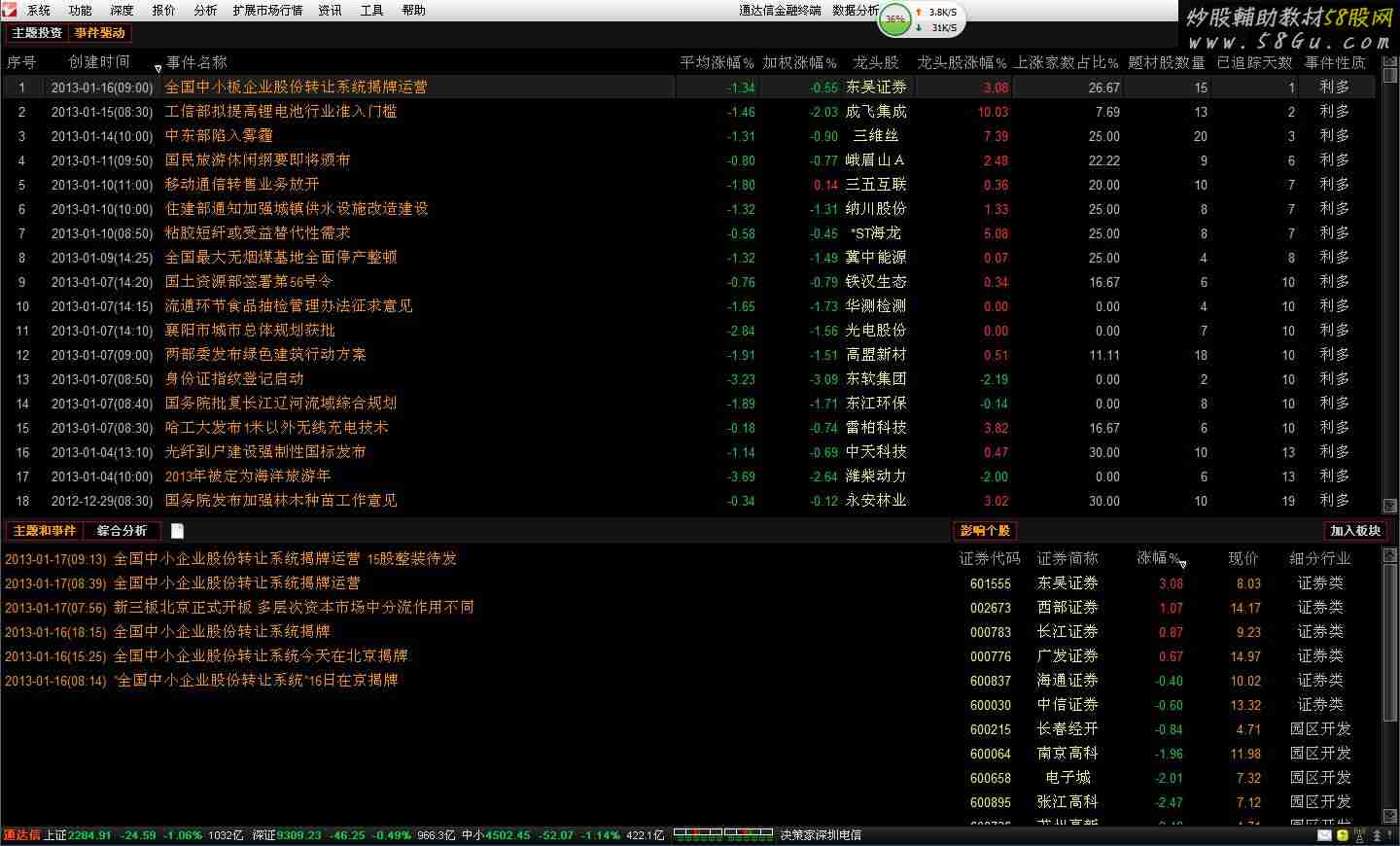
Task: Select the 主题和事件 tab
Action: coord(44,531)
